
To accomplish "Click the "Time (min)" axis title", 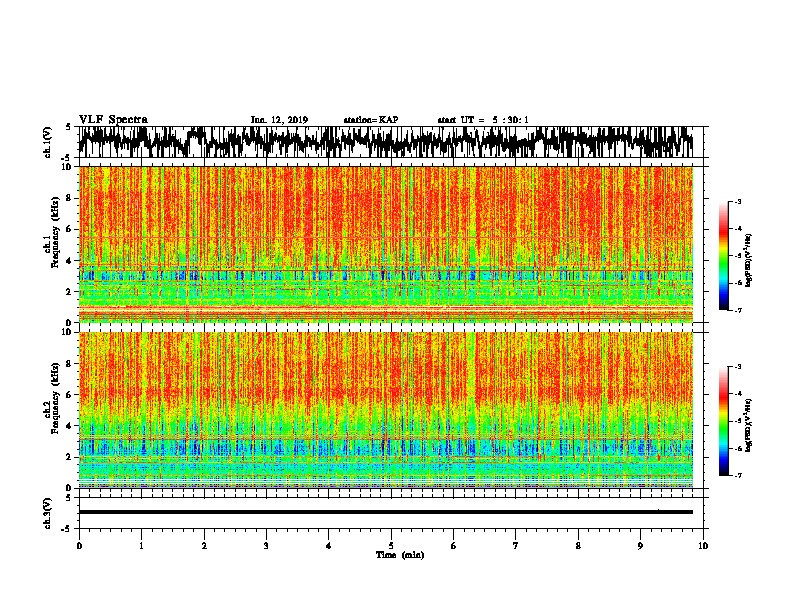I will pos(400,555).
